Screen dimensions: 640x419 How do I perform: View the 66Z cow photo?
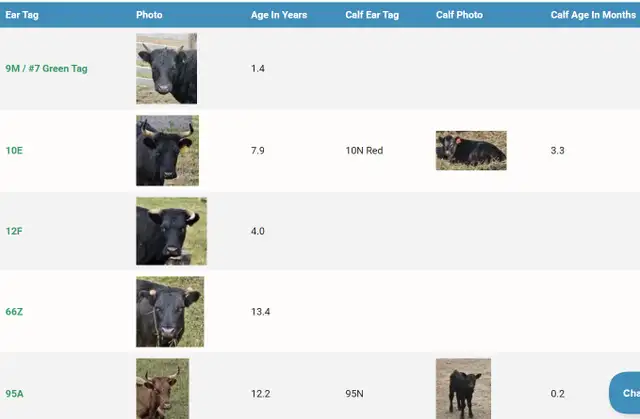coord(170,312)
